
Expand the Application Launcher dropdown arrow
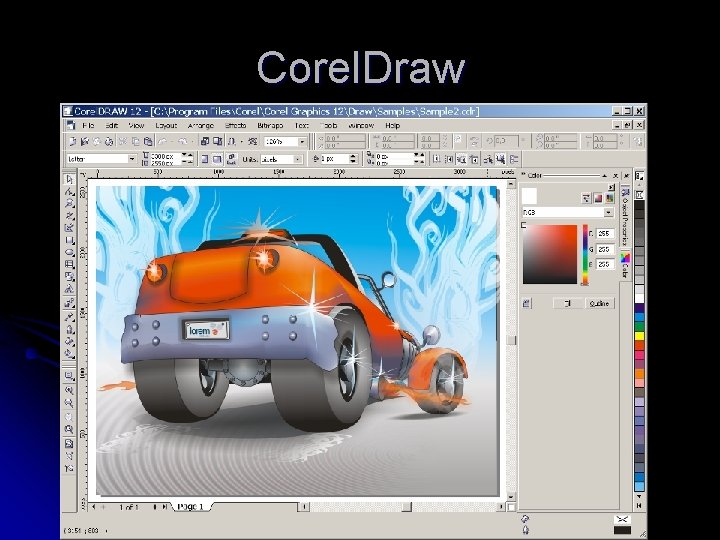click(x=242, y=142)
